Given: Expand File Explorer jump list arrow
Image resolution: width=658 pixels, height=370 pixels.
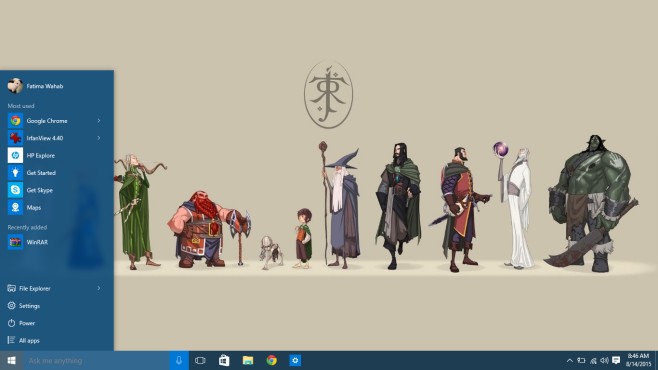Looking at the screenshot, I should point(99,288).
